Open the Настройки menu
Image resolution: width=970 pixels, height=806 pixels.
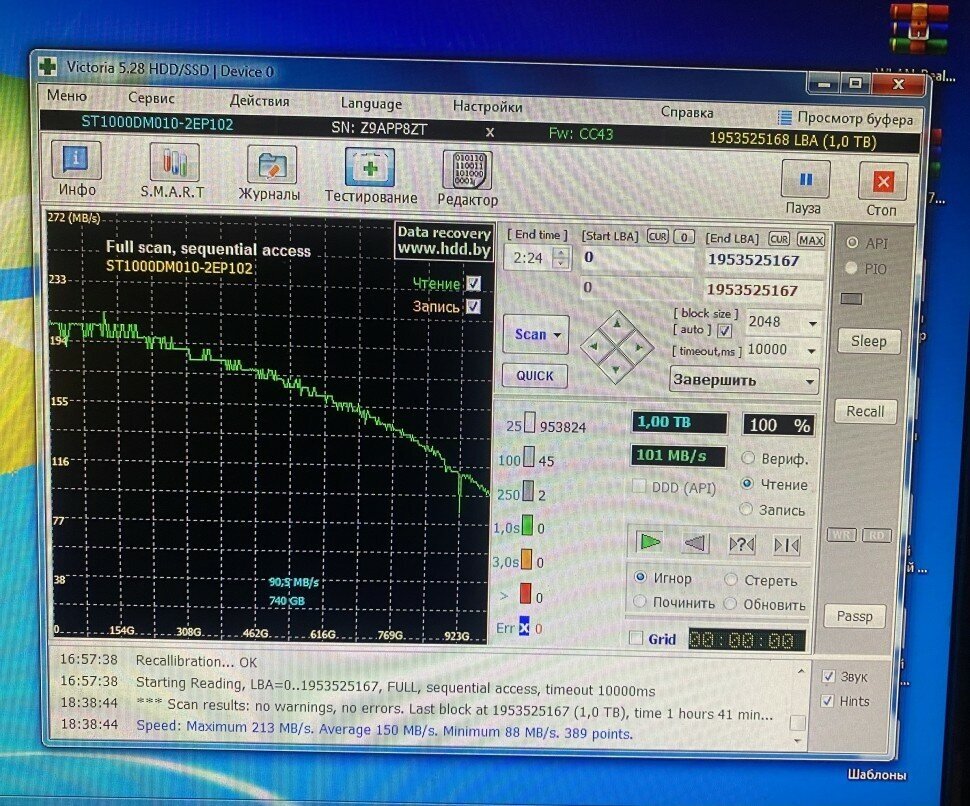pos(487,106)
